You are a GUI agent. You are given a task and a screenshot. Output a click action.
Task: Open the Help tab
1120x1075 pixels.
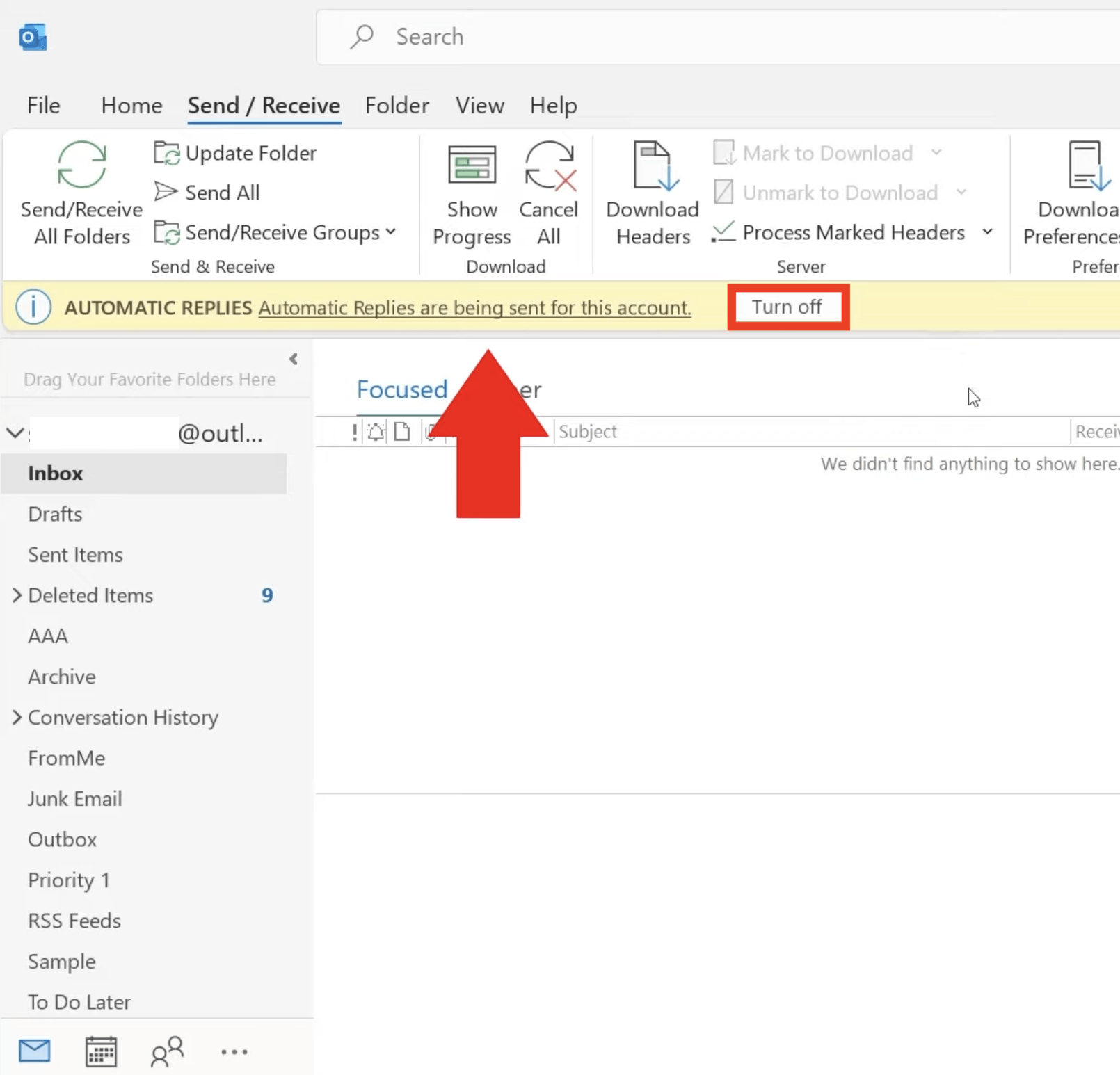[553, 106]
